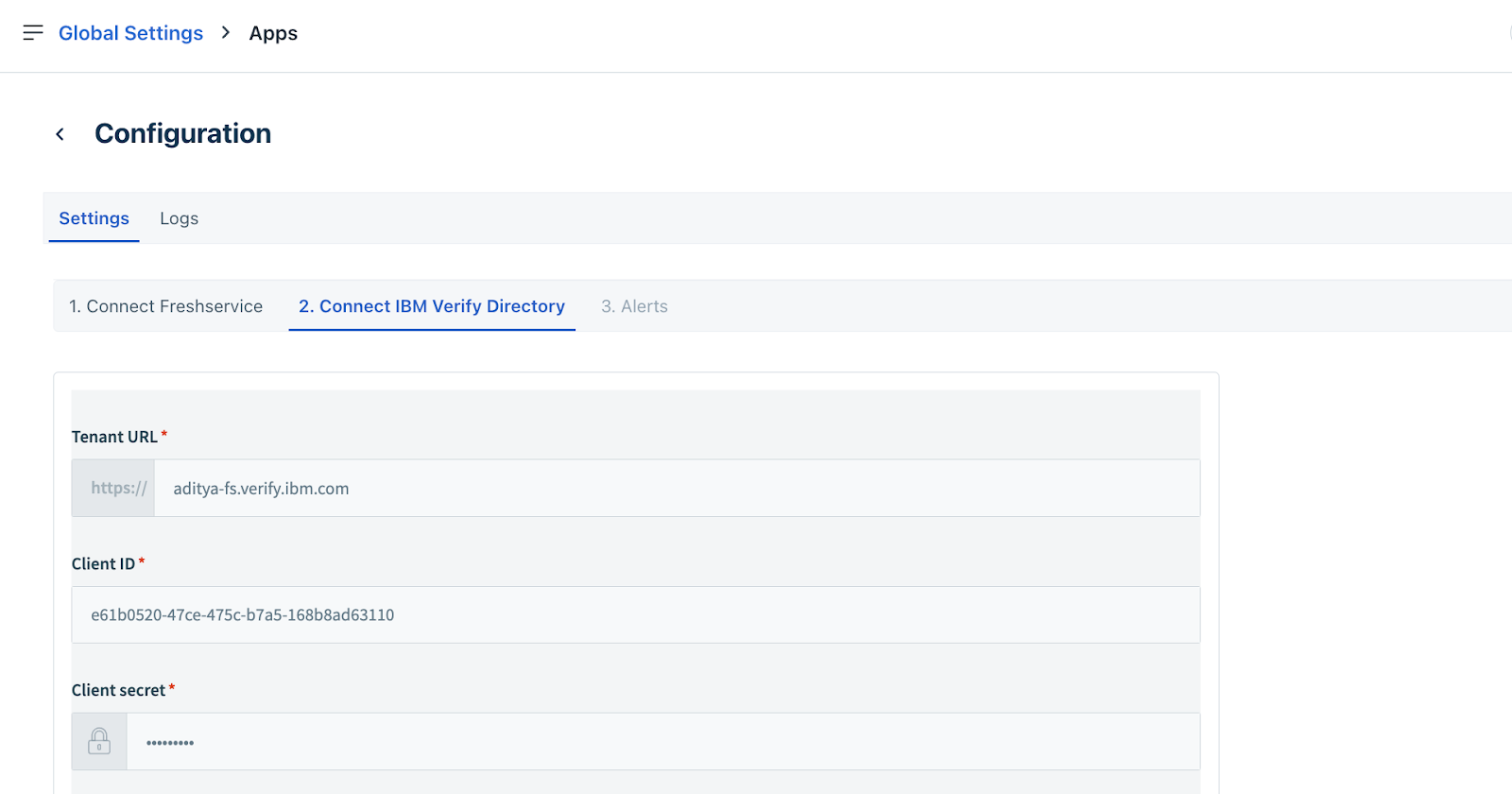Open Global Settings breadcrumb link

130,33
